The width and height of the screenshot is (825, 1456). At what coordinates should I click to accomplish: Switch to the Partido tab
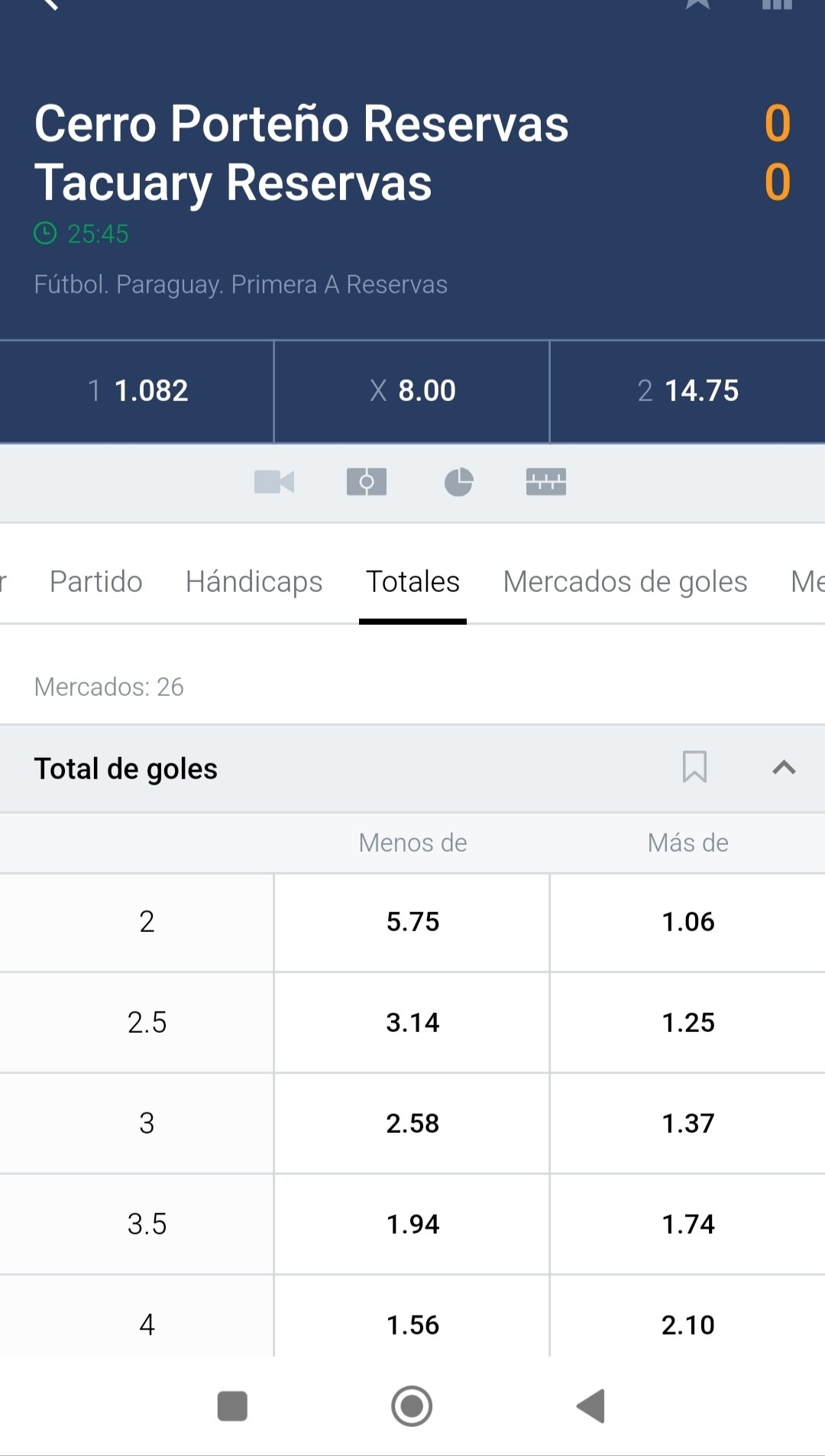pos(96,581)
